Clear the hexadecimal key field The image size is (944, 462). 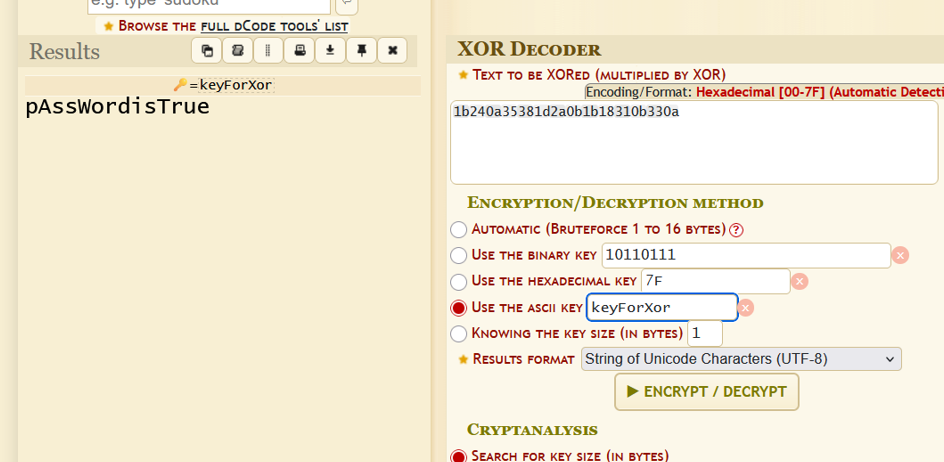pos(800,281)
